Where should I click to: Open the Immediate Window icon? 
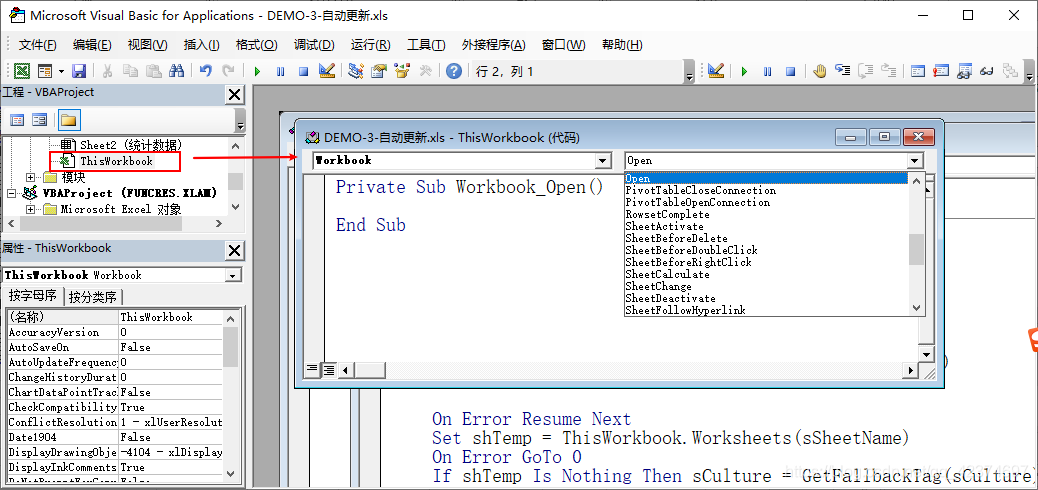tap(941, 72)
